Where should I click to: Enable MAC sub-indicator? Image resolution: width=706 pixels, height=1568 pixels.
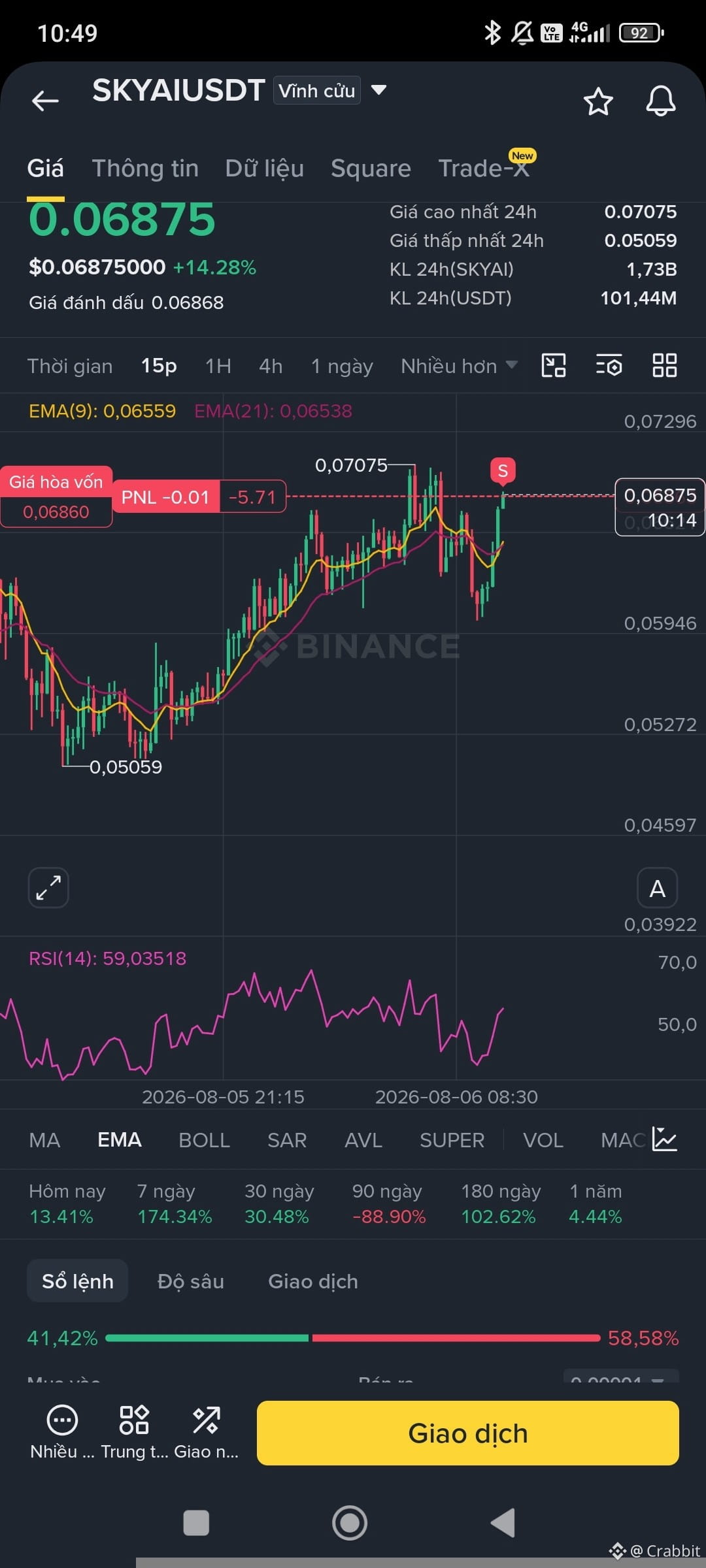point(623,1140)
